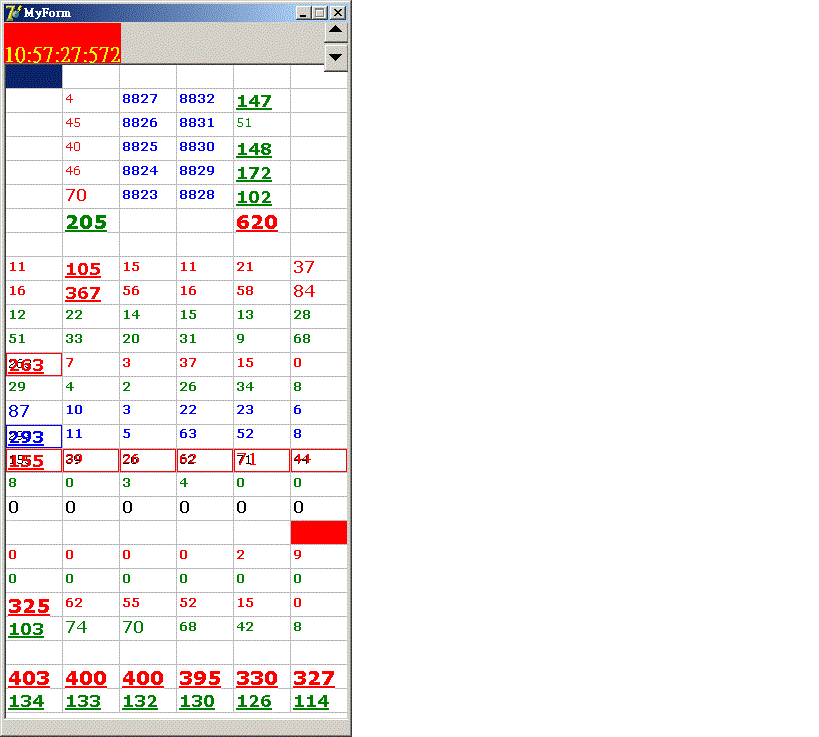The height and width of the screenshot is (737, 819).
Task: Select the large red 327 value
Action: pyautogui.click(x=314, y=678)
